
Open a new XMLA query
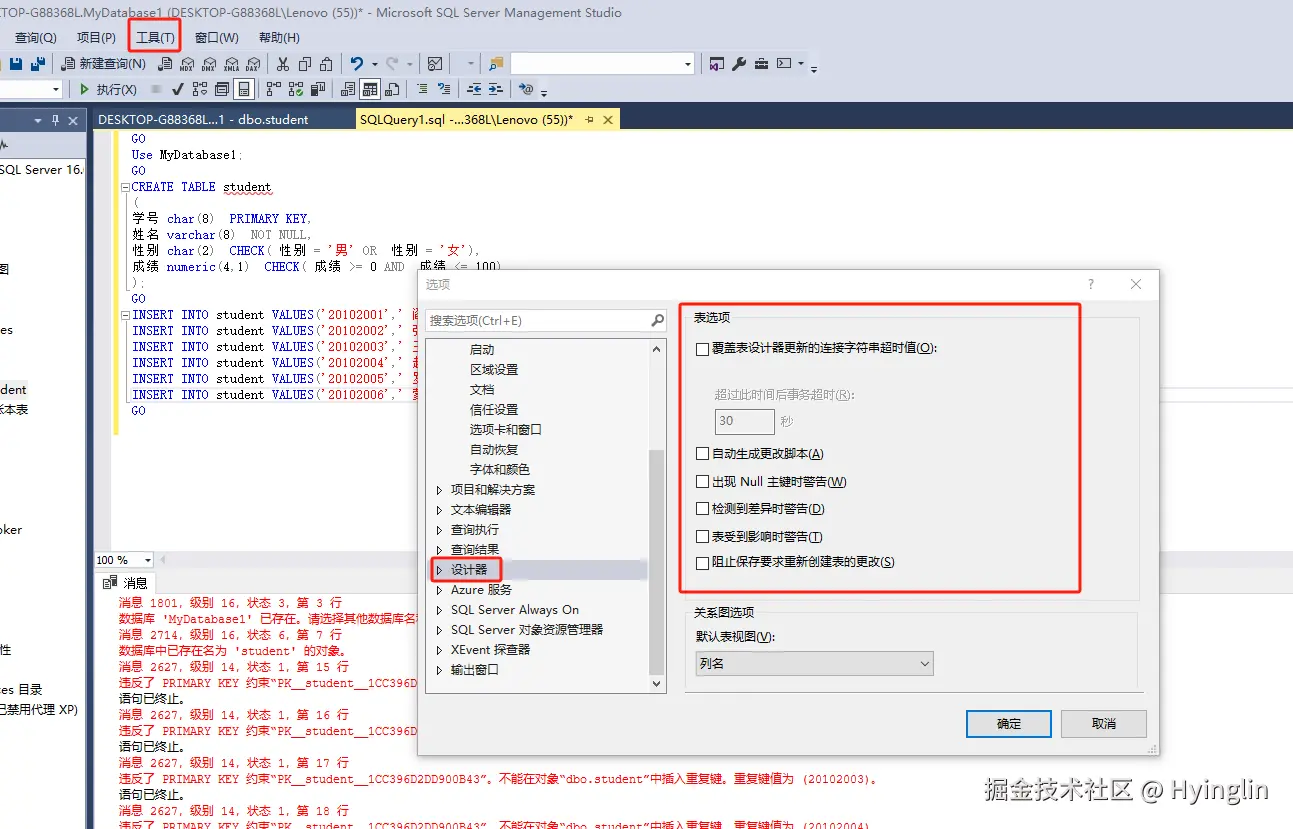pos(231,63)
